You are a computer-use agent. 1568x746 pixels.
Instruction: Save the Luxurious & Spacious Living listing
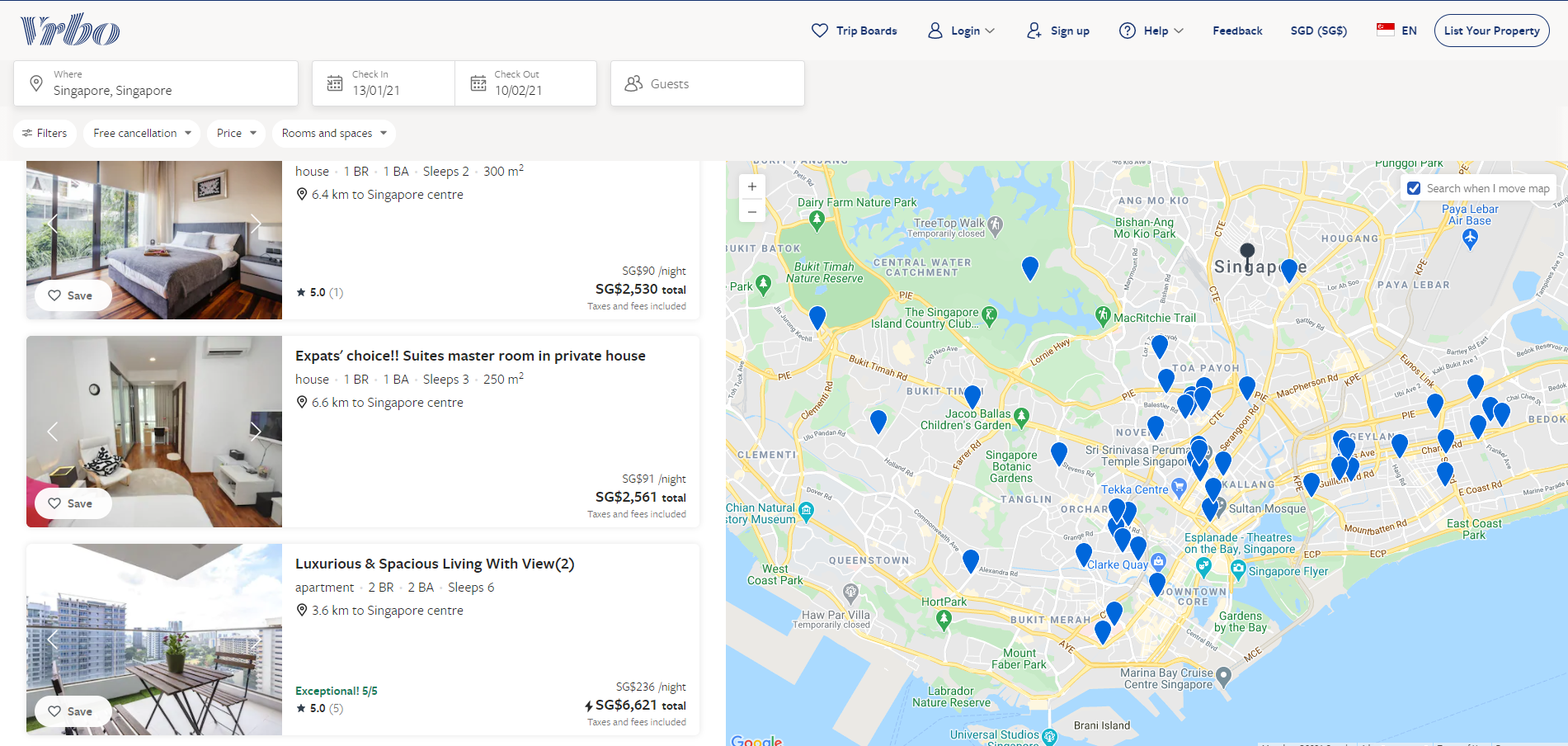tap(70, 711)
